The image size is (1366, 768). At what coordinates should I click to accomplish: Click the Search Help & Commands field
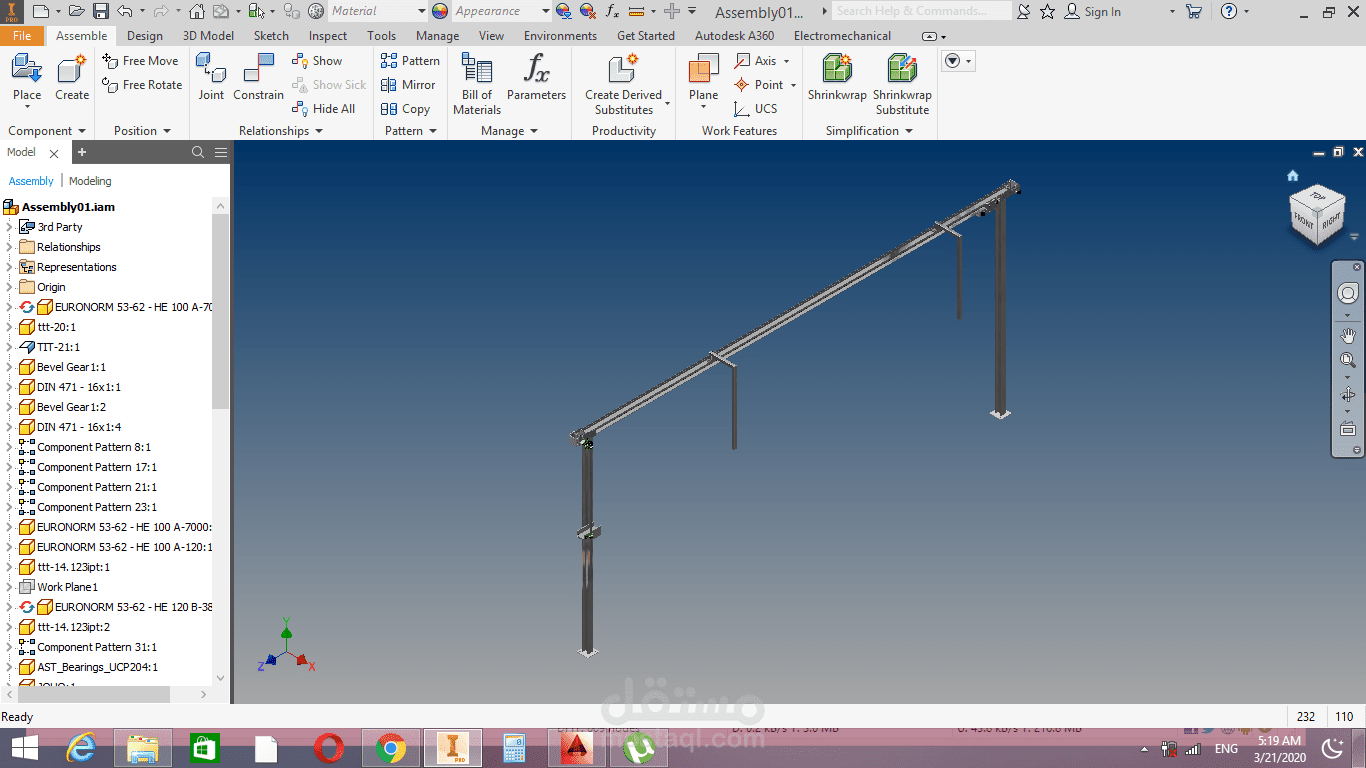922,11
